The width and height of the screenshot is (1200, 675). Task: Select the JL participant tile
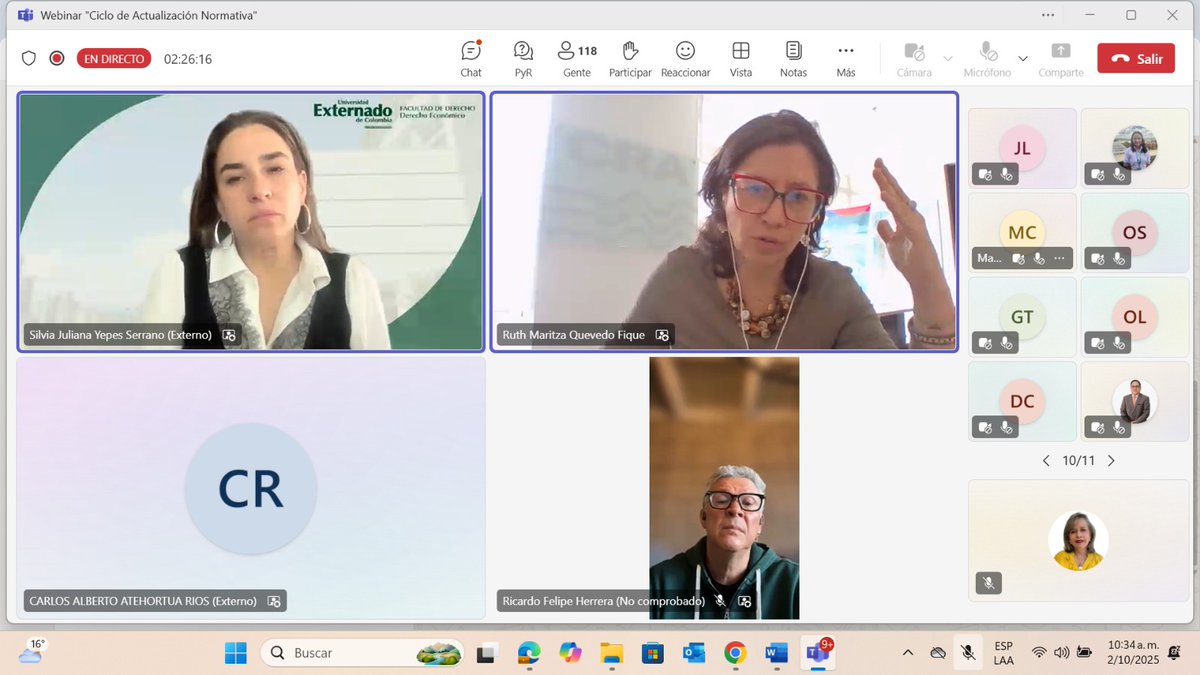point(1022,148)
